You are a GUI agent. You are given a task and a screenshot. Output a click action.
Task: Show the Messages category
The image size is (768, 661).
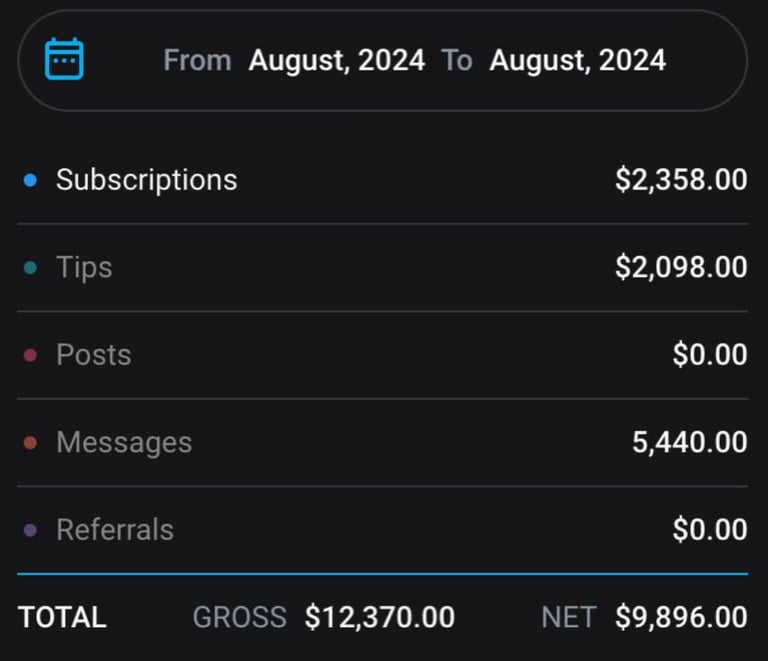[383, 443]
